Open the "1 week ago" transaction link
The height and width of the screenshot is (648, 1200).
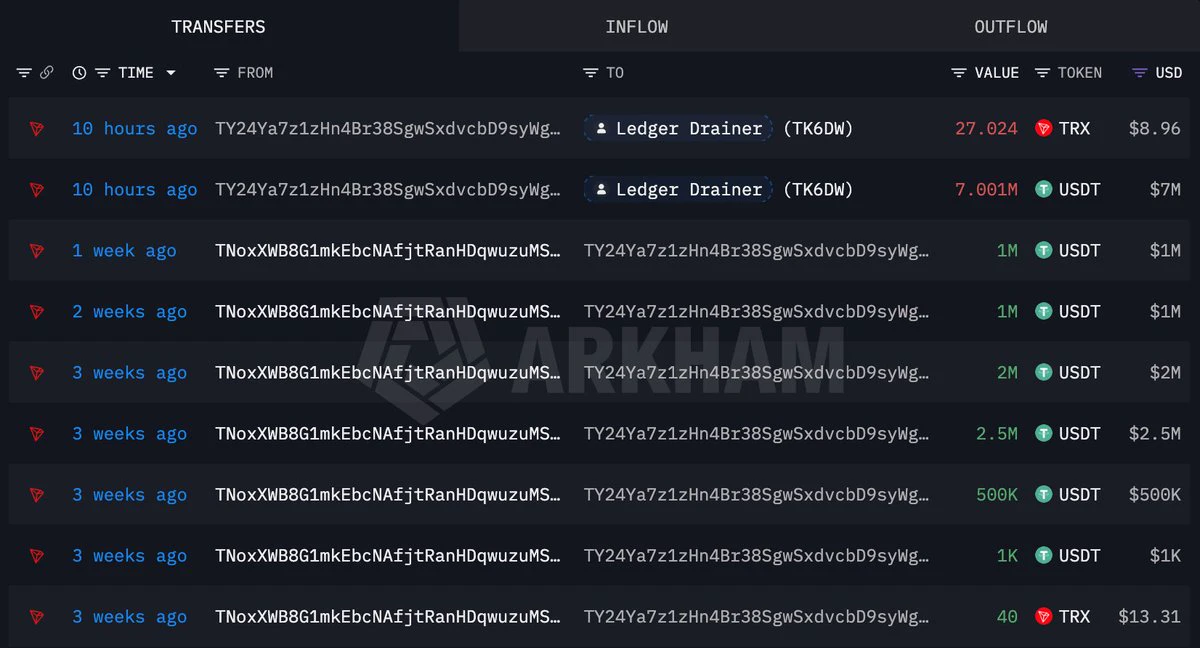[124, 251]
